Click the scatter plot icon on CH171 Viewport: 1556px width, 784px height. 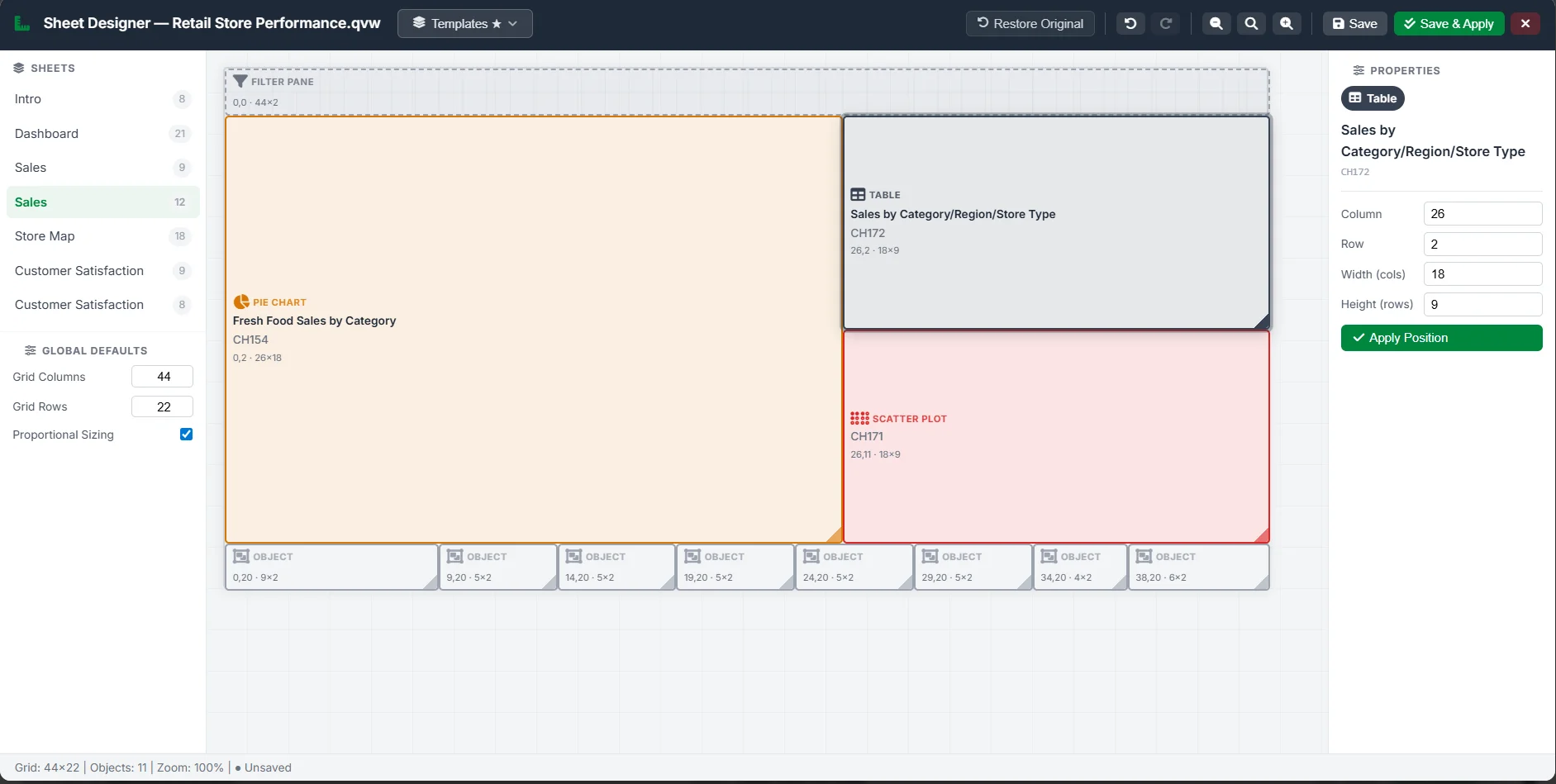(x=859, y=418)
